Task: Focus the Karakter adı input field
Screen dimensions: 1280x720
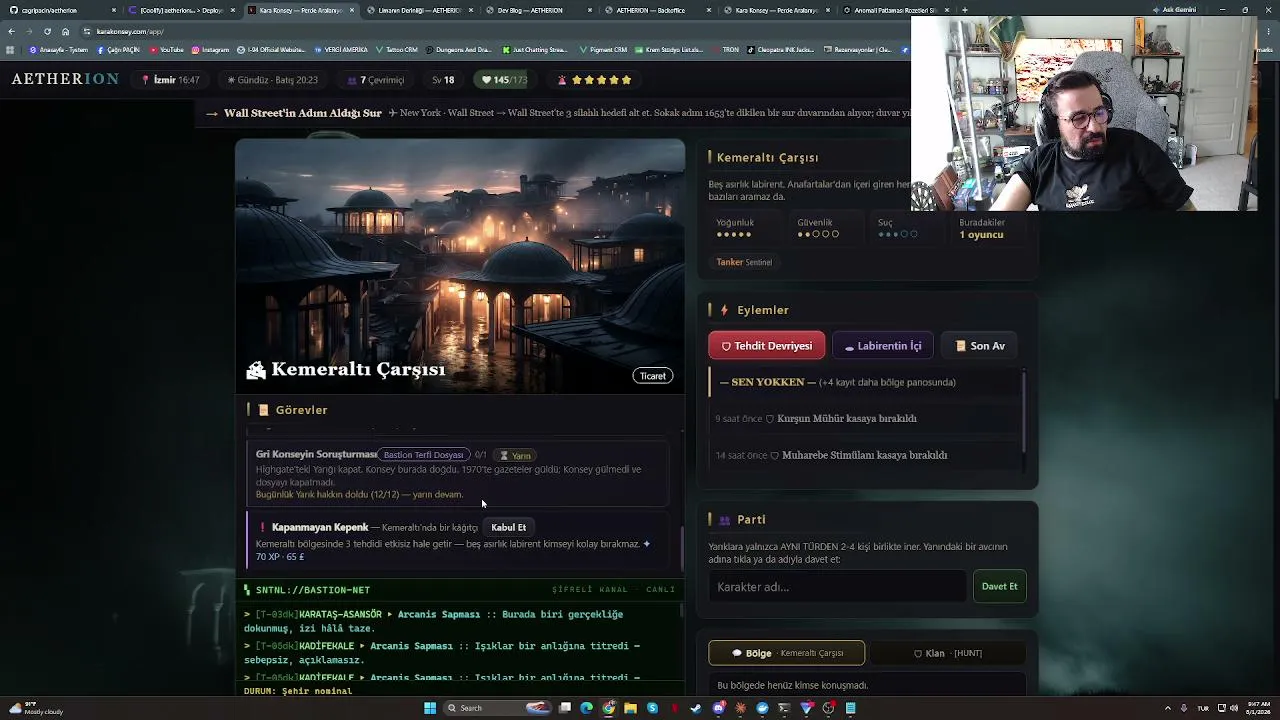Action: tap(838, 587)
